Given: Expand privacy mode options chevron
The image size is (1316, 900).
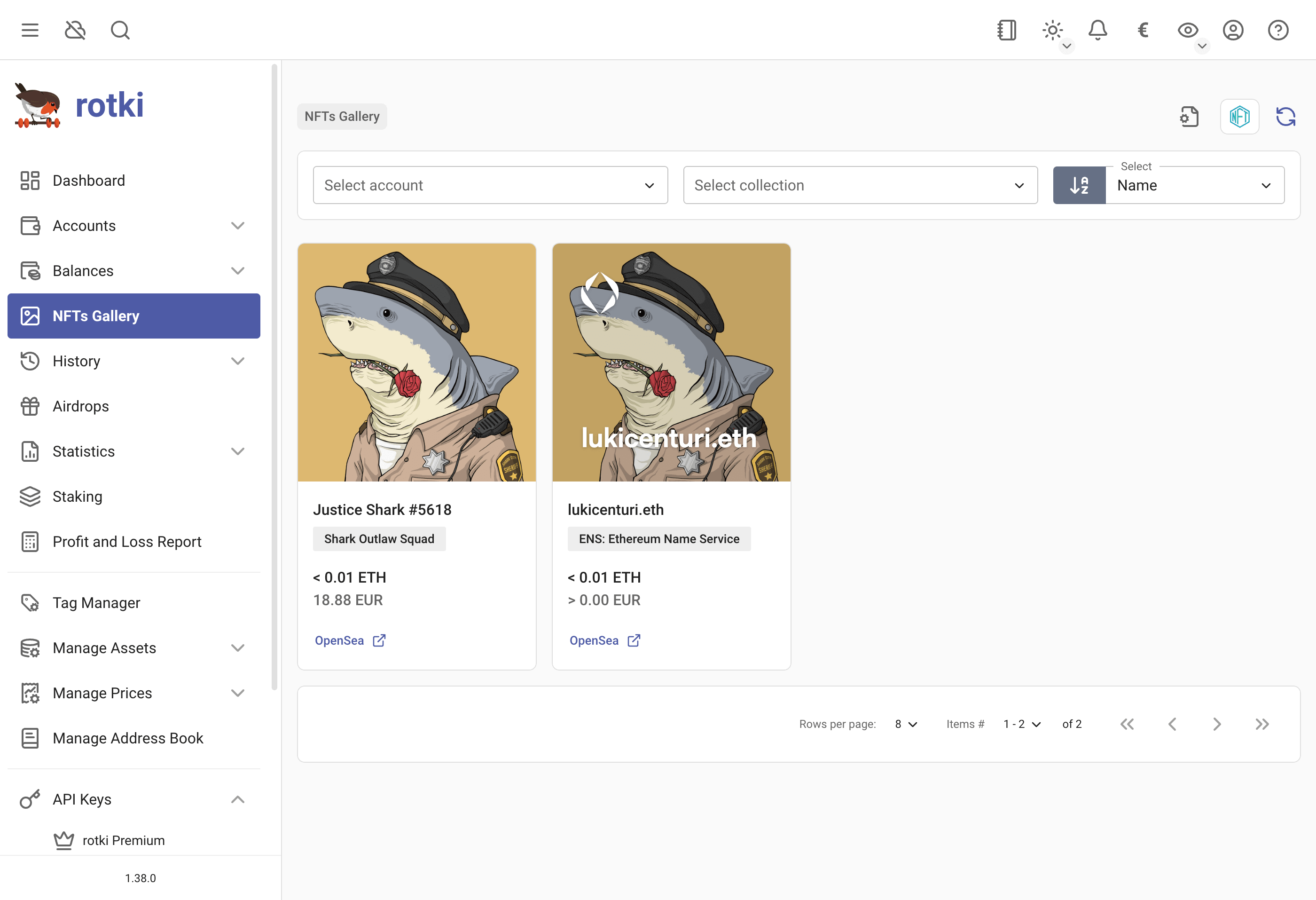Looking at the screenshot, I should tap(1202, 46).
